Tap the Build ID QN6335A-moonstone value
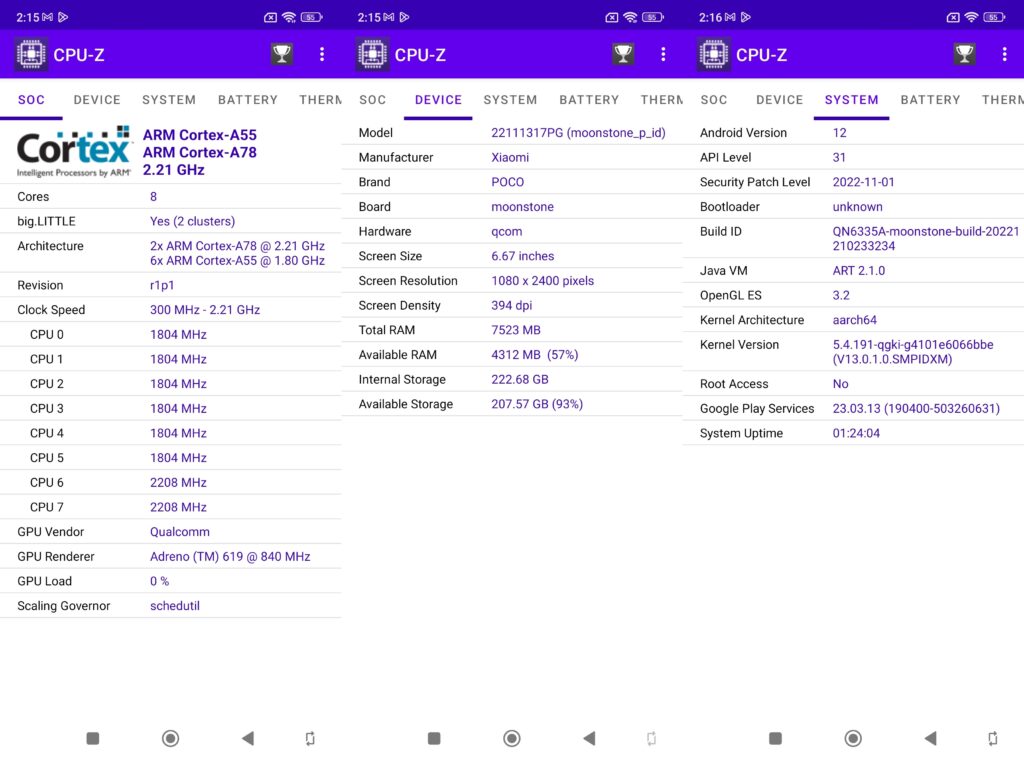This screenshot has width=1024, height=759. [926, 238]
